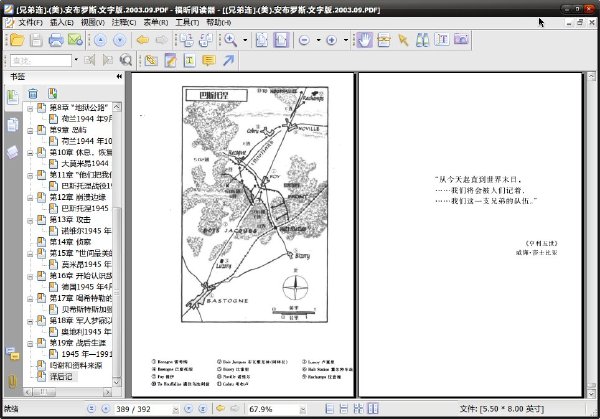Select the text selection T tool
The width and height of the screenshot is (600, 419).
point(442,40)
